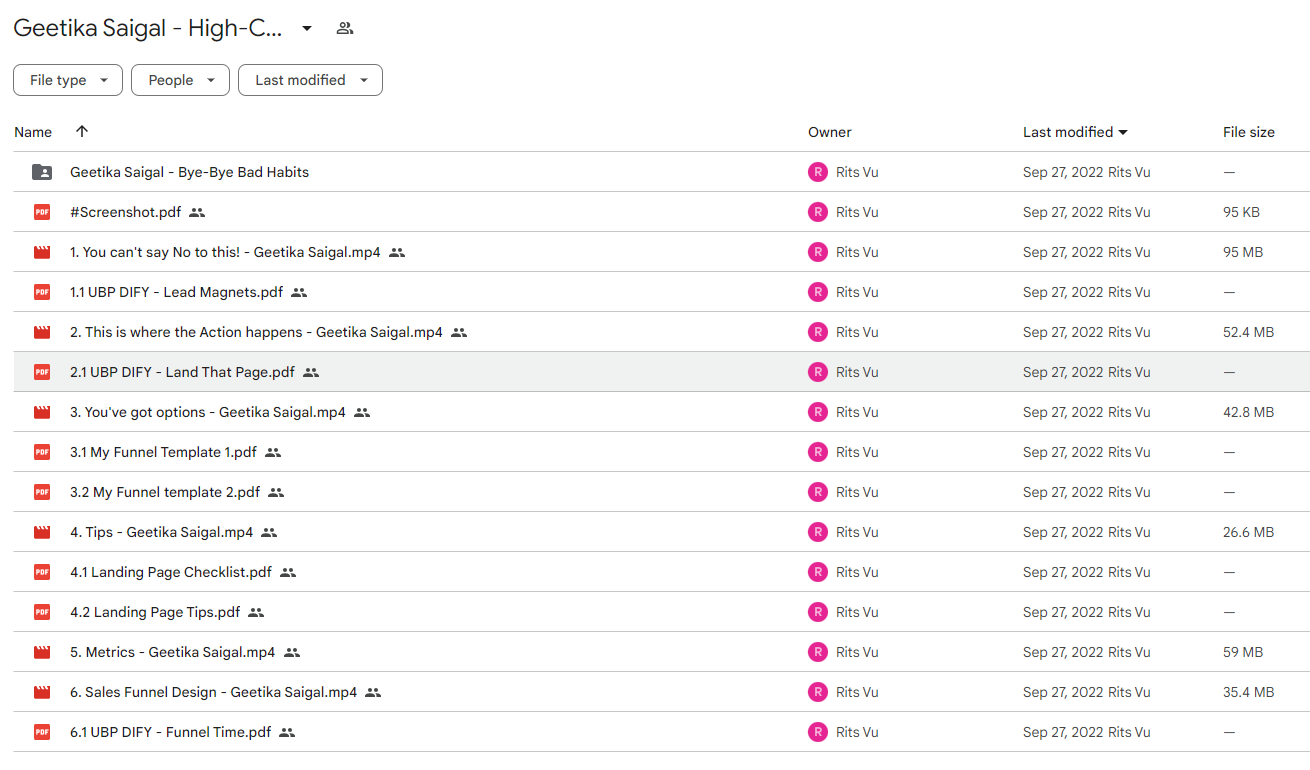Click the video icon of 5. Metrics
This screenshot has height=770, width=1310.
coord(42,652)
